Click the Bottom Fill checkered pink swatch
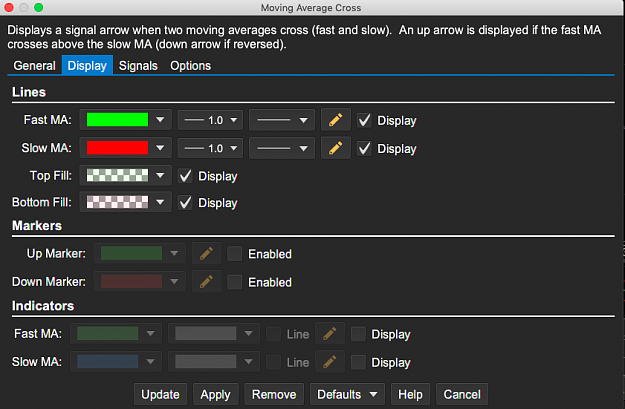The image size is (625, 409). coord(117,202)
